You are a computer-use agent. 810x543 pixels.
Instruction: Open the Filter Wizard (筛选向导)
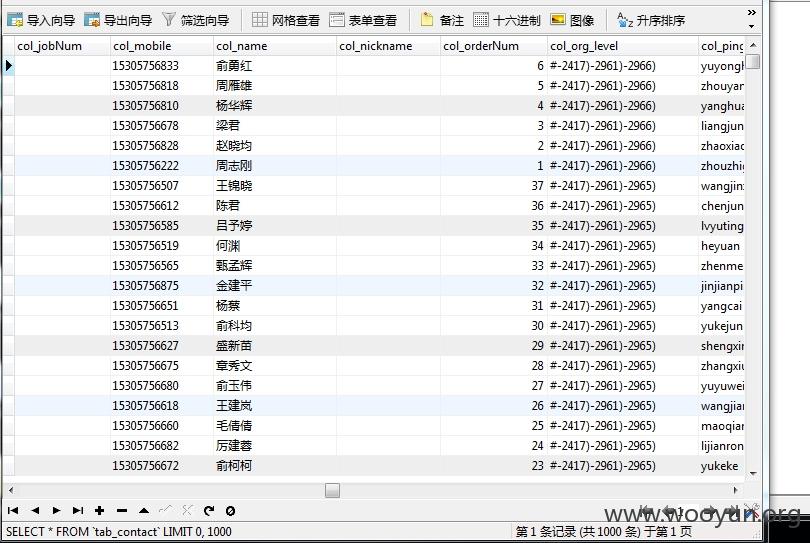(195, 20)
